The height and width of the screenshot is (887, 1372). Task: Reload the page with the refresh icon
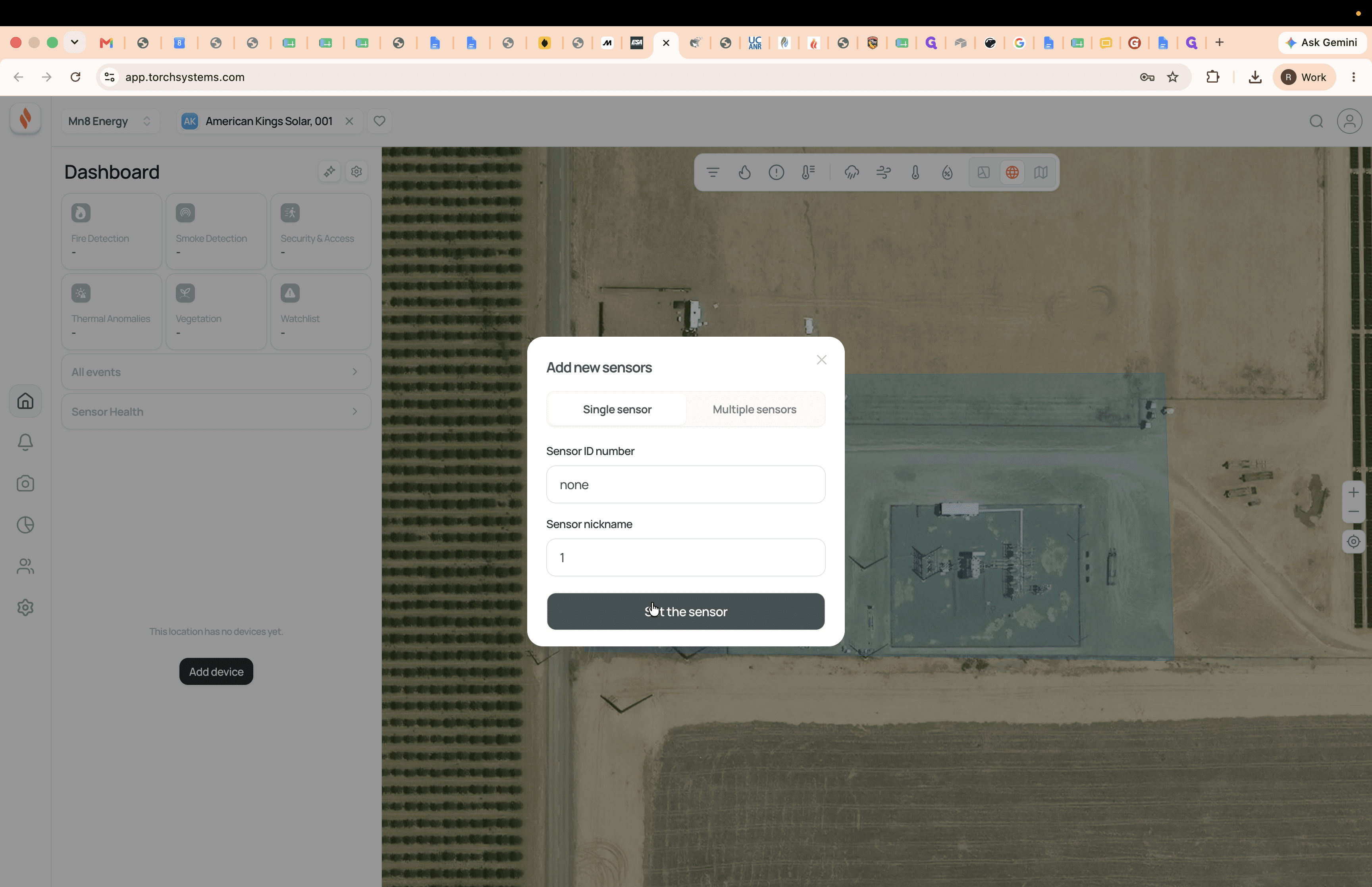click(x=75, y=77)
